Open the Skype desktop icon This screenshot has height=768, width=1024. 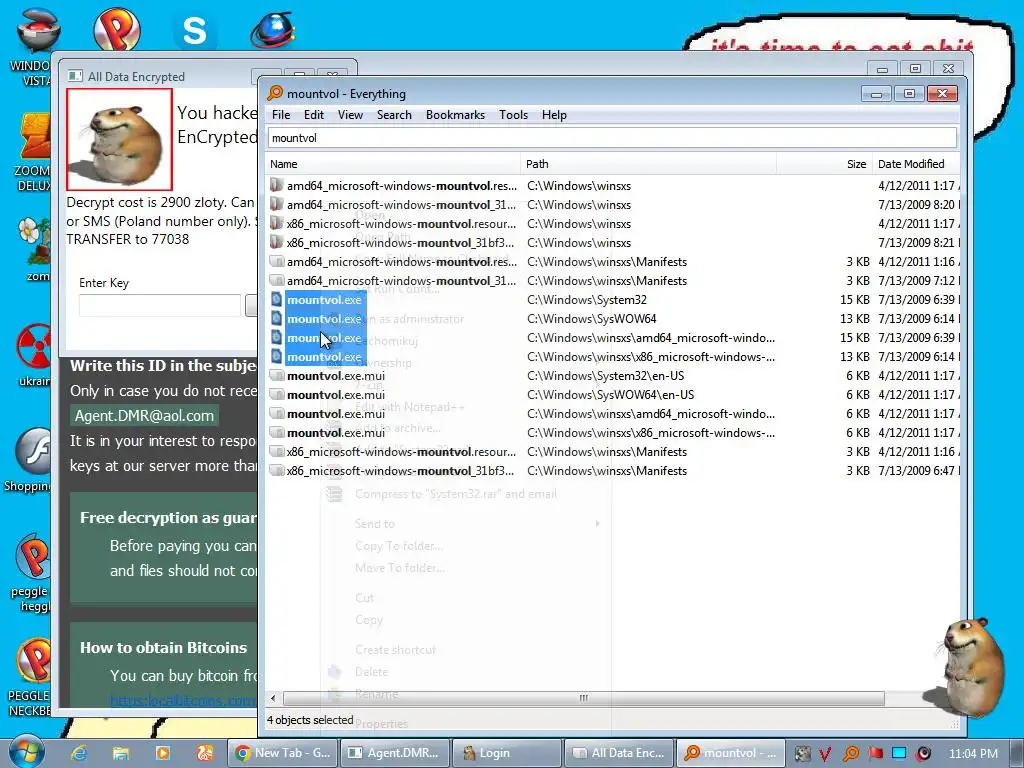(x=193, y=30)
